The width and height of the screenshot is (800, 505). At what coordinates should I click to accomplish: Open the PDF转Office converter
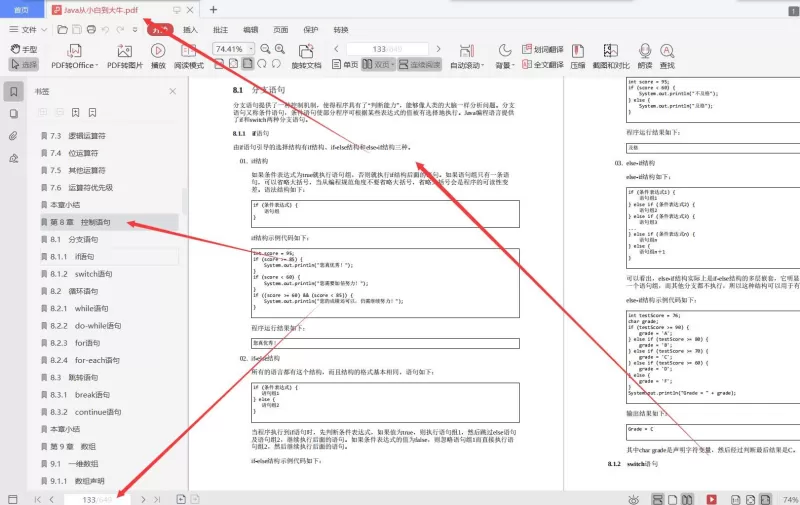74,57
